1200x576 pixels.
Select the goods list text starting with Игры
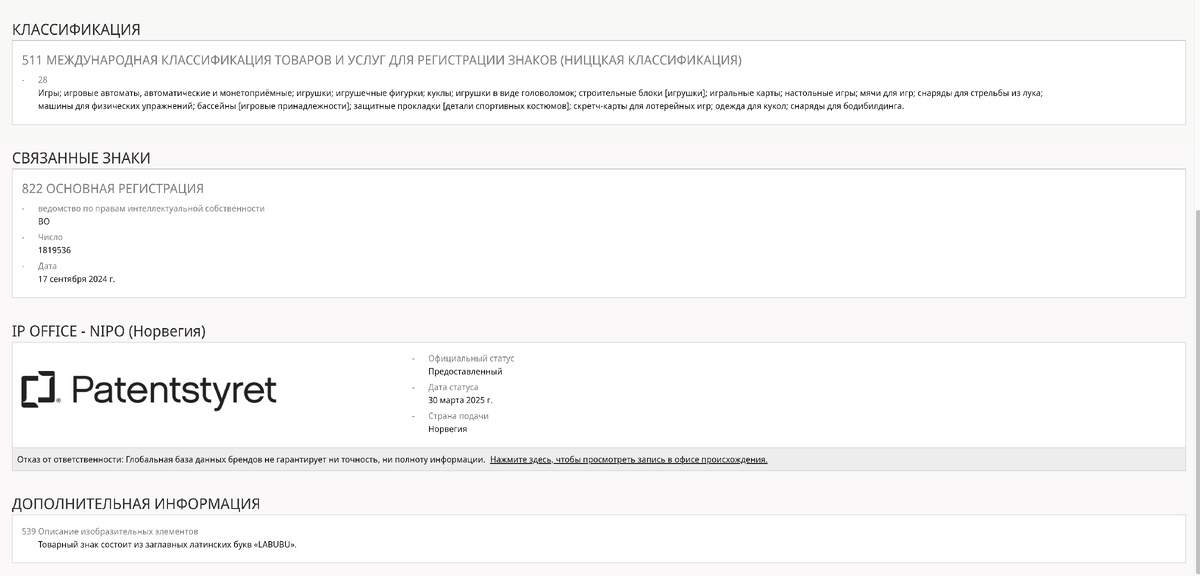coord(540,99)
